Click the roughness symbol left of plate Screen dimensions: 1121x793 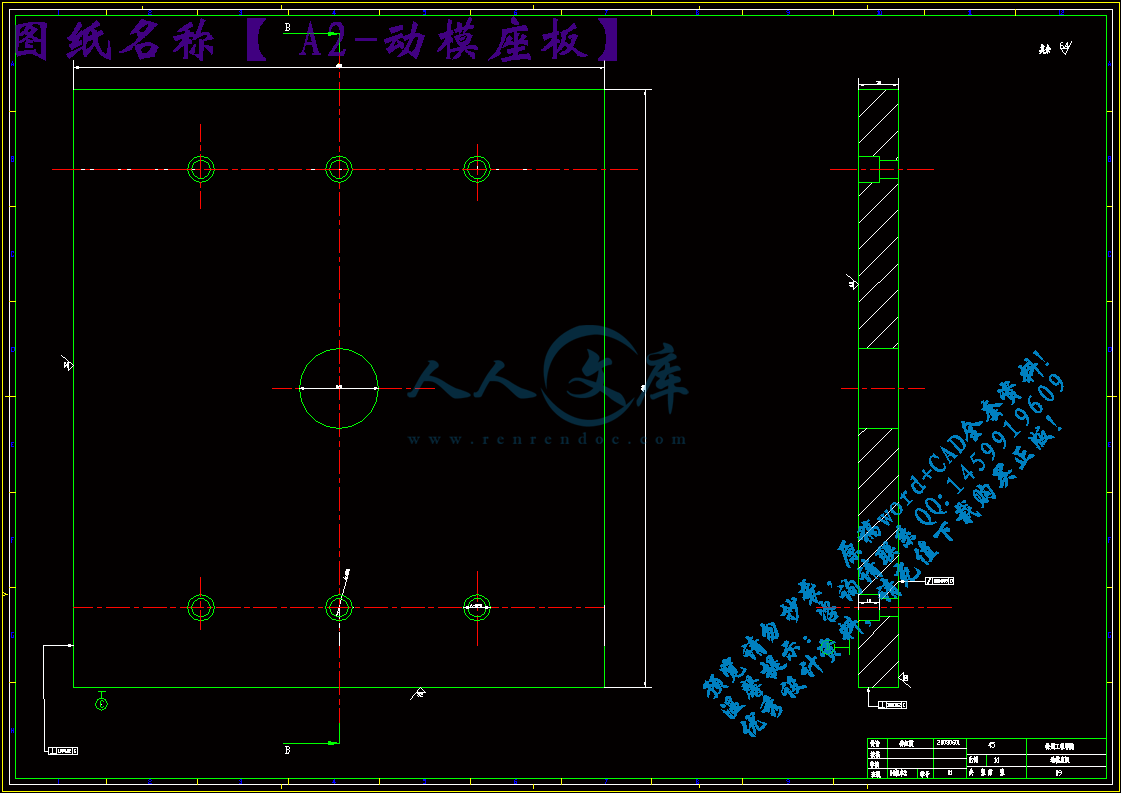click(67, 364)
